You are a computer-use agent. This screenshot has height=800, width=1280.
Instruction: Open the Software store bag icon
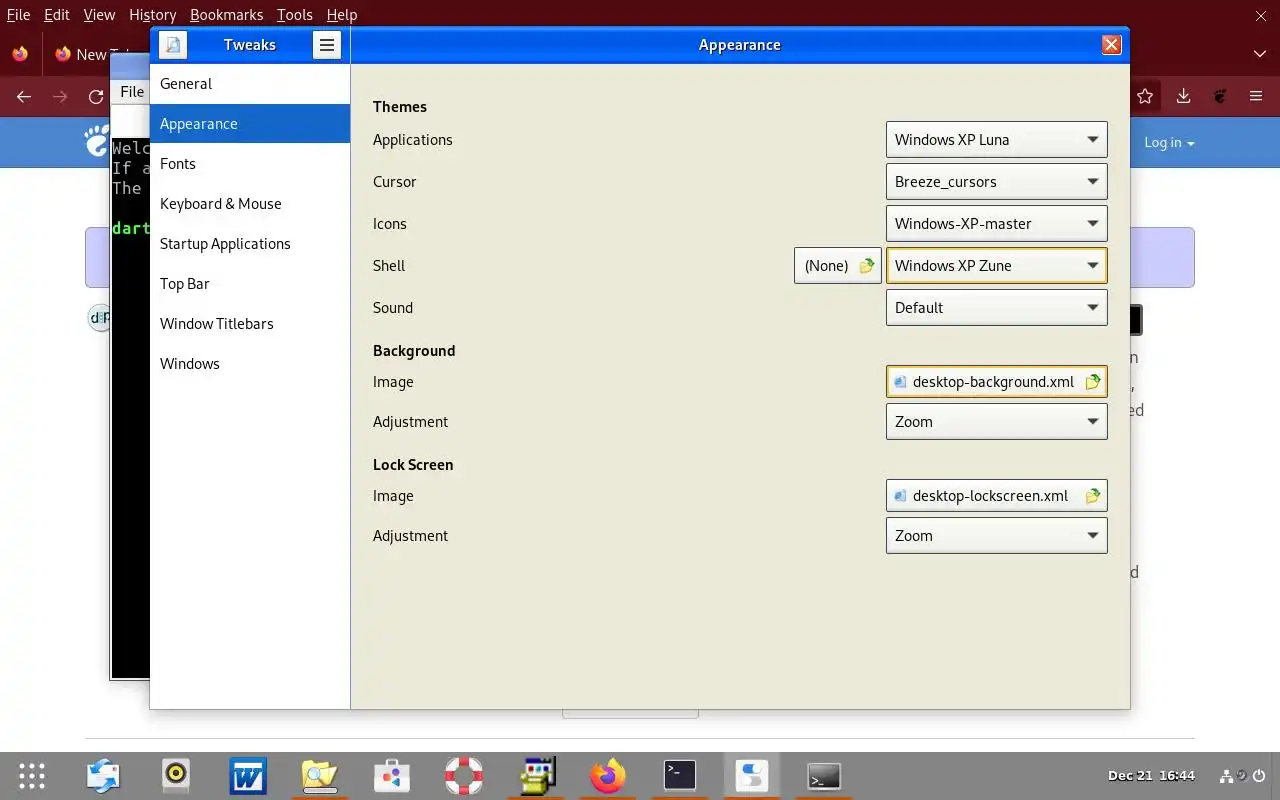click(392, 776)
